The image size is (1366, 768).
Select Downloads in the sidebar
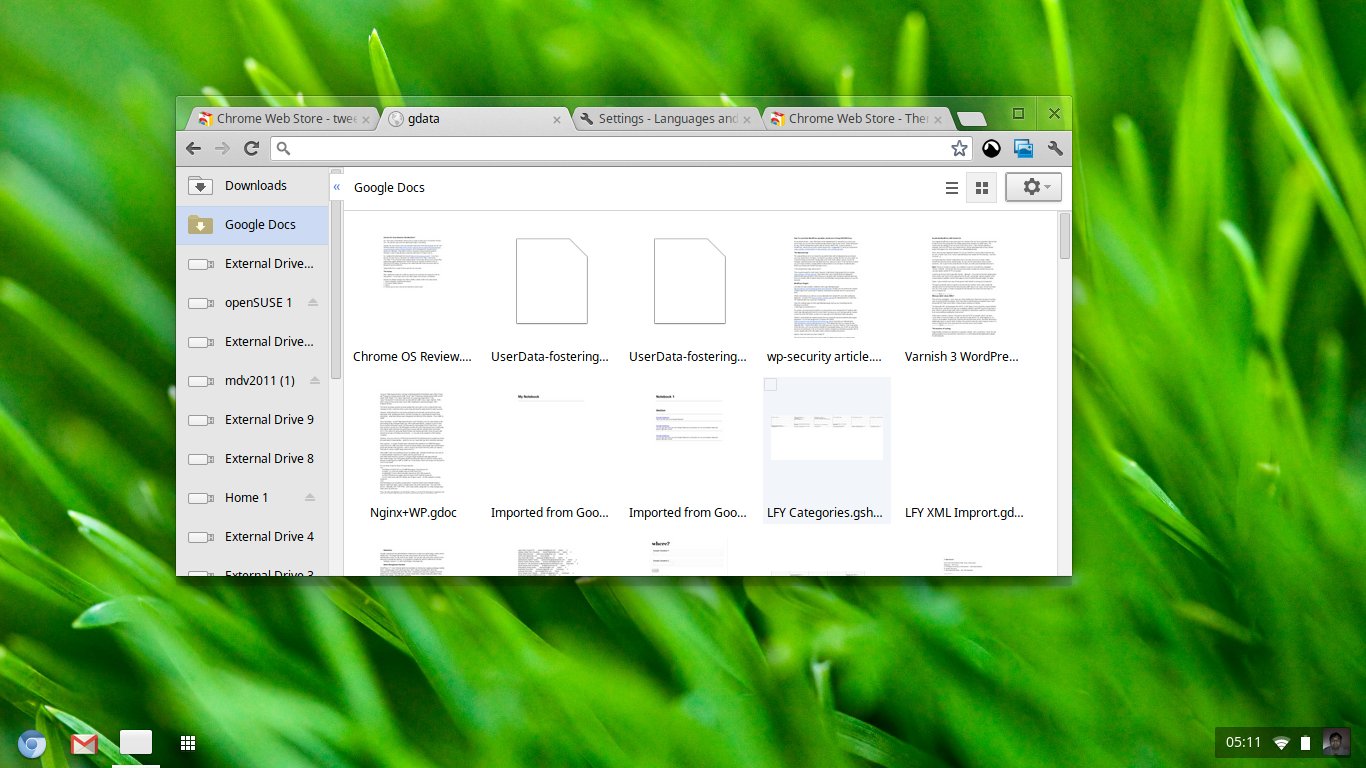(255, 185)
